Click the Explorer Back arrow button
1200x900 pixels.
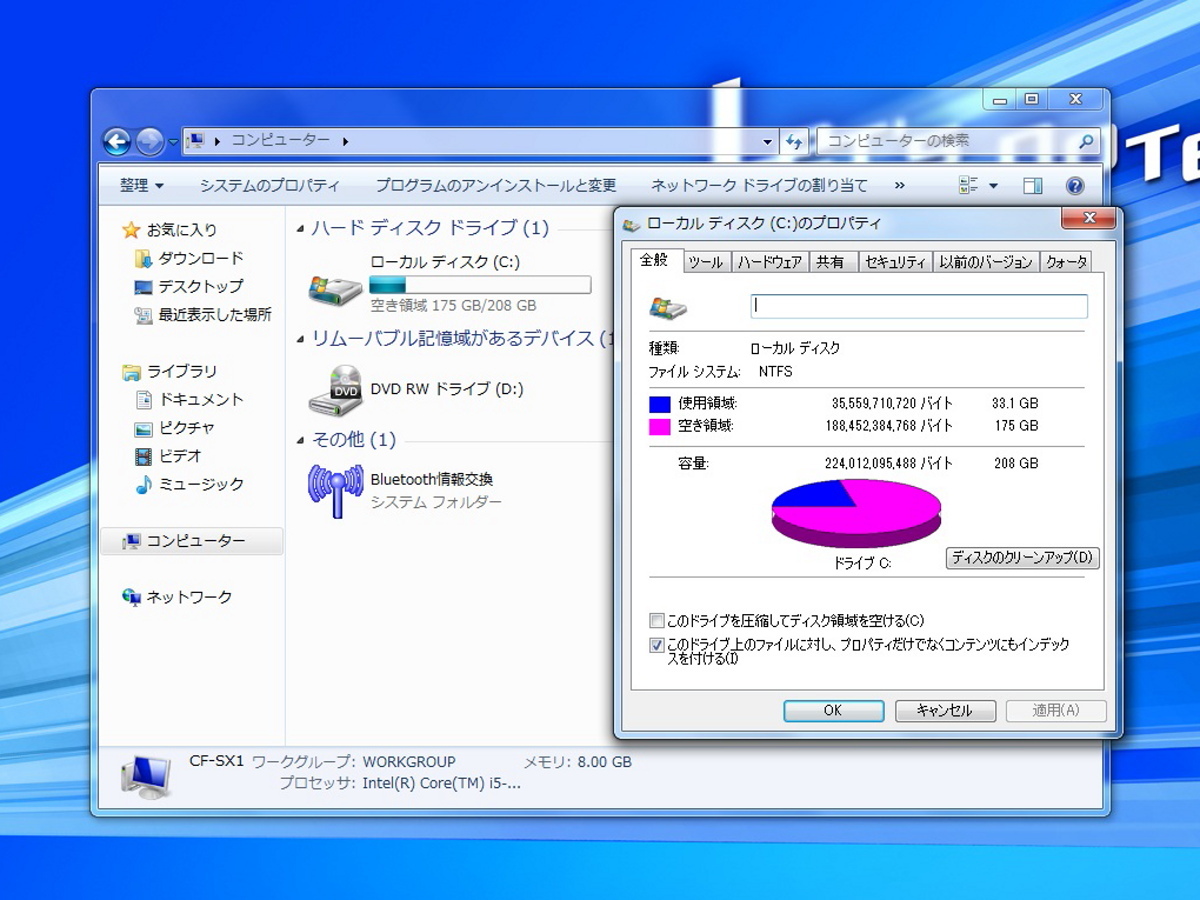[117, 142]
